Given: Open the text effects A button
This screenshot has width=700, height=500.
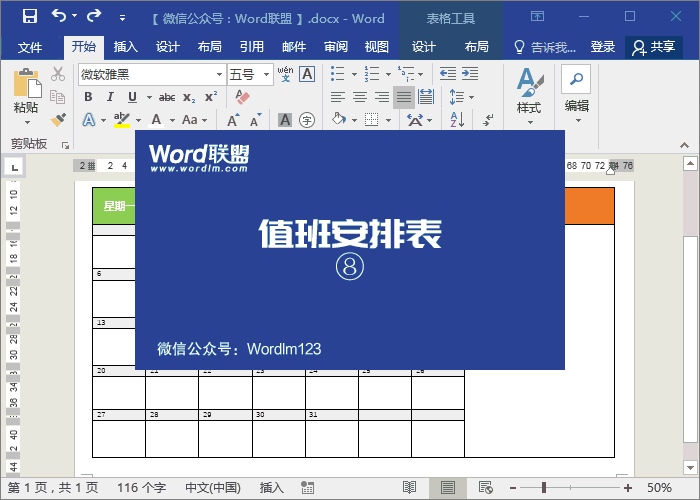Looking at the screenshot, I should tap(89, 120).
